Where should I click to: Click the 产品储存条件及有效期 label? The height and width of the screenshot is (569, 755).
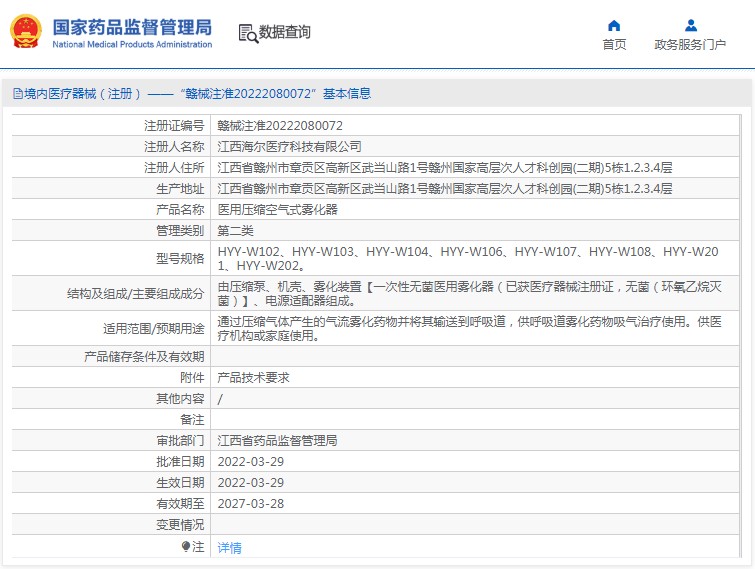coord(144,357)
